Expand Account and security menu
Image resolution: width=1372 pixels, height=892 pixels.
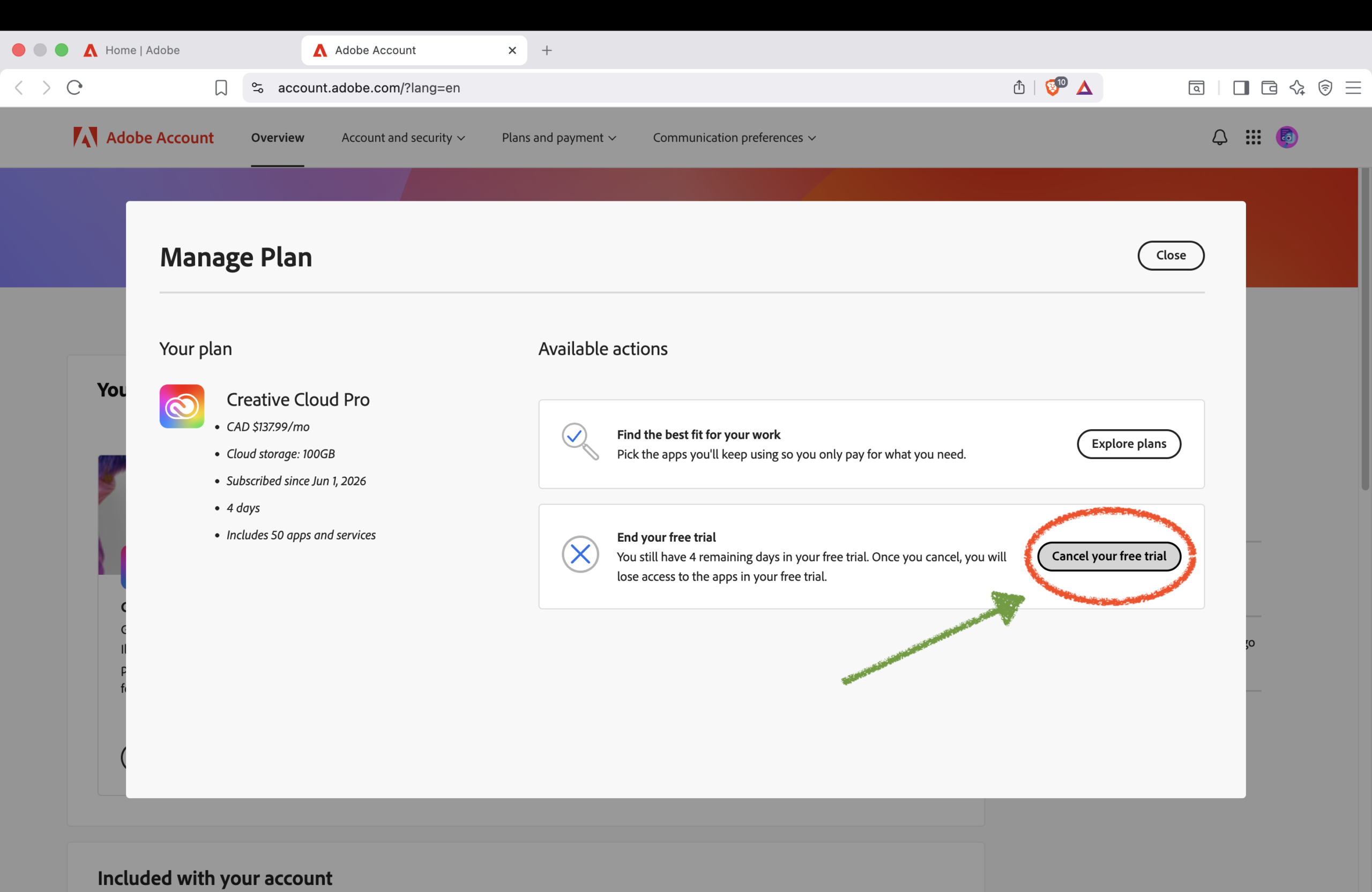[403, 138]
